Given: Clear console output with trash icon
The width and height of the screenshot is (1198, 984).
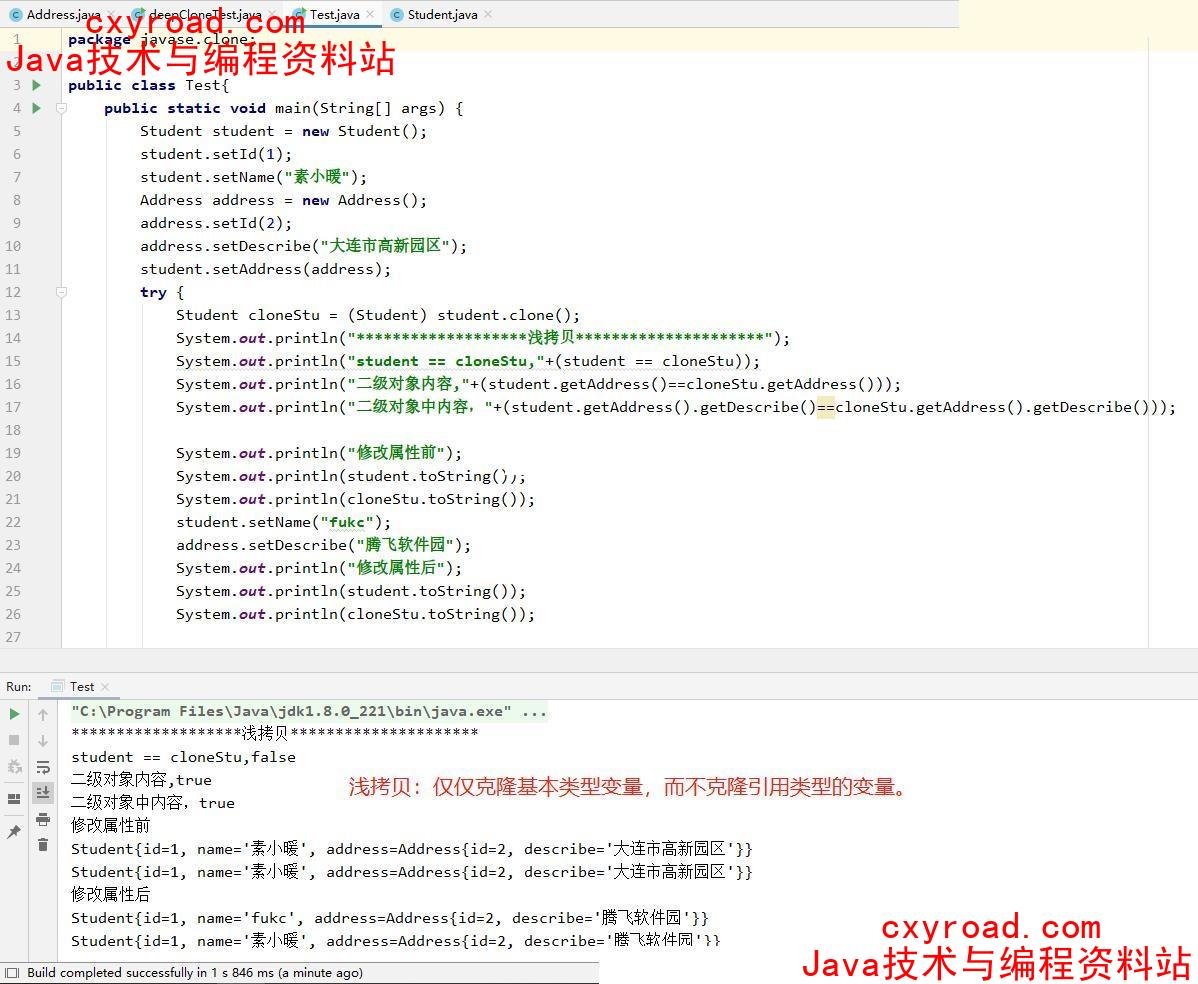Looking at the screenshot, I should pos(43,845).
